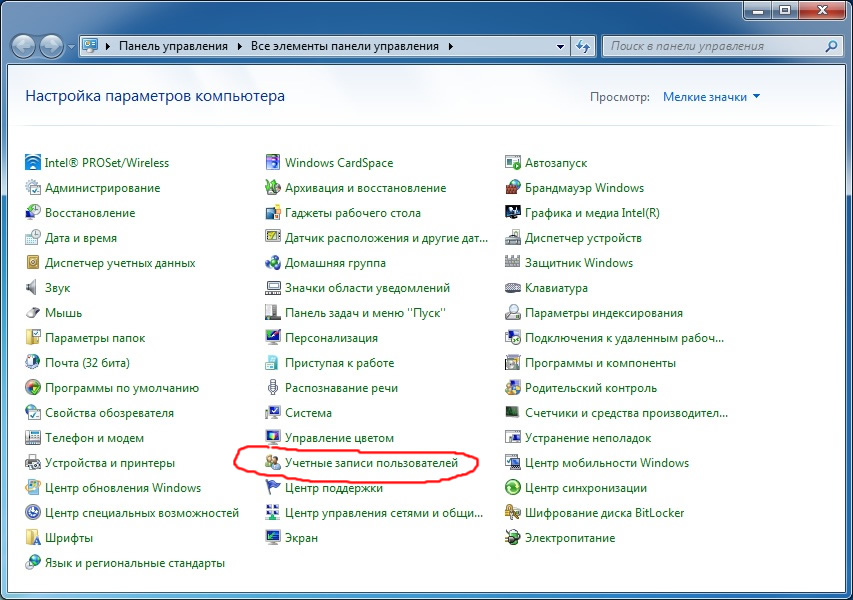Click the Forward navigation arrow button
The height and width of the screenshot is (600, 853).
52,46
